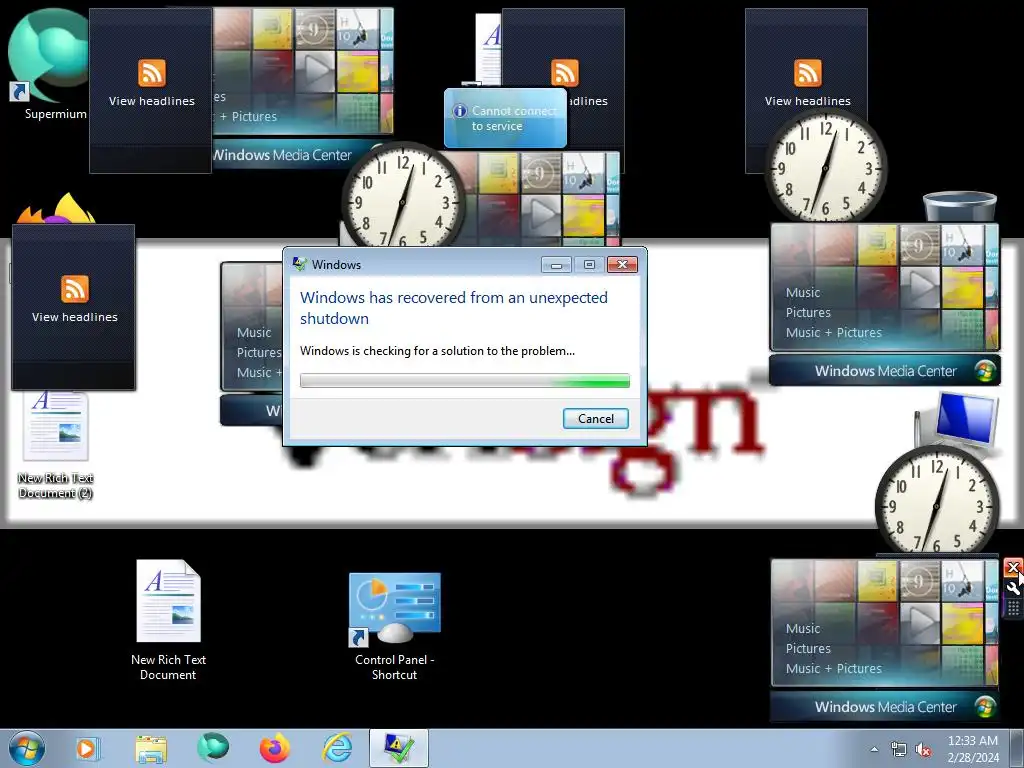Click Windows Media Center bar under the Recycle Bin gadget

[885, 371]
